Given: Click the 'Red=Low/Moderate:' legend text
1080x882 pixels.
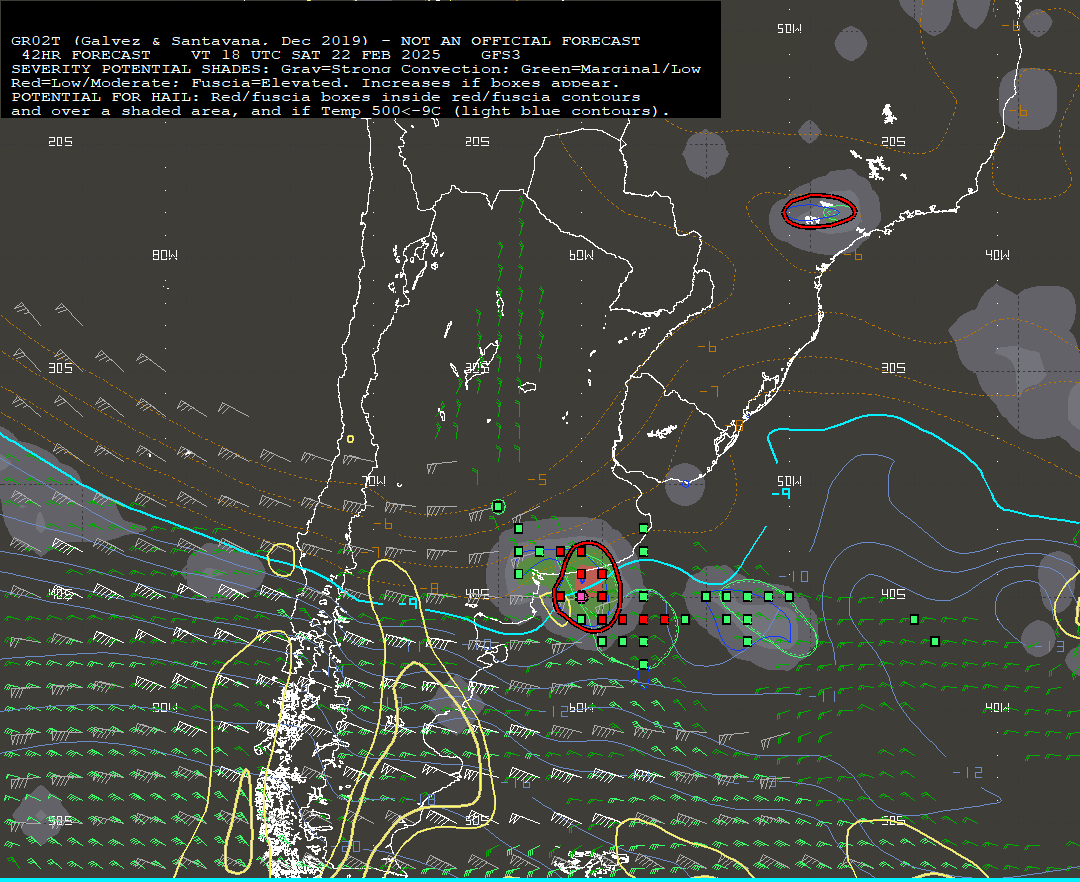Looking at the screenshot, I should point(96,83).
